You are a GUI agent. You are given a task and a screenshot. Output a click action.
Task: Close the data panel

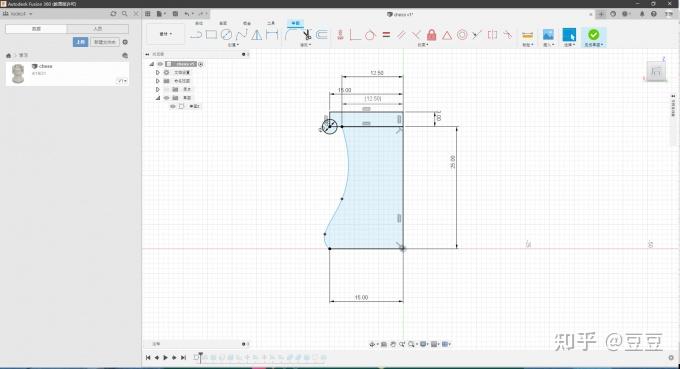point(136,14)
